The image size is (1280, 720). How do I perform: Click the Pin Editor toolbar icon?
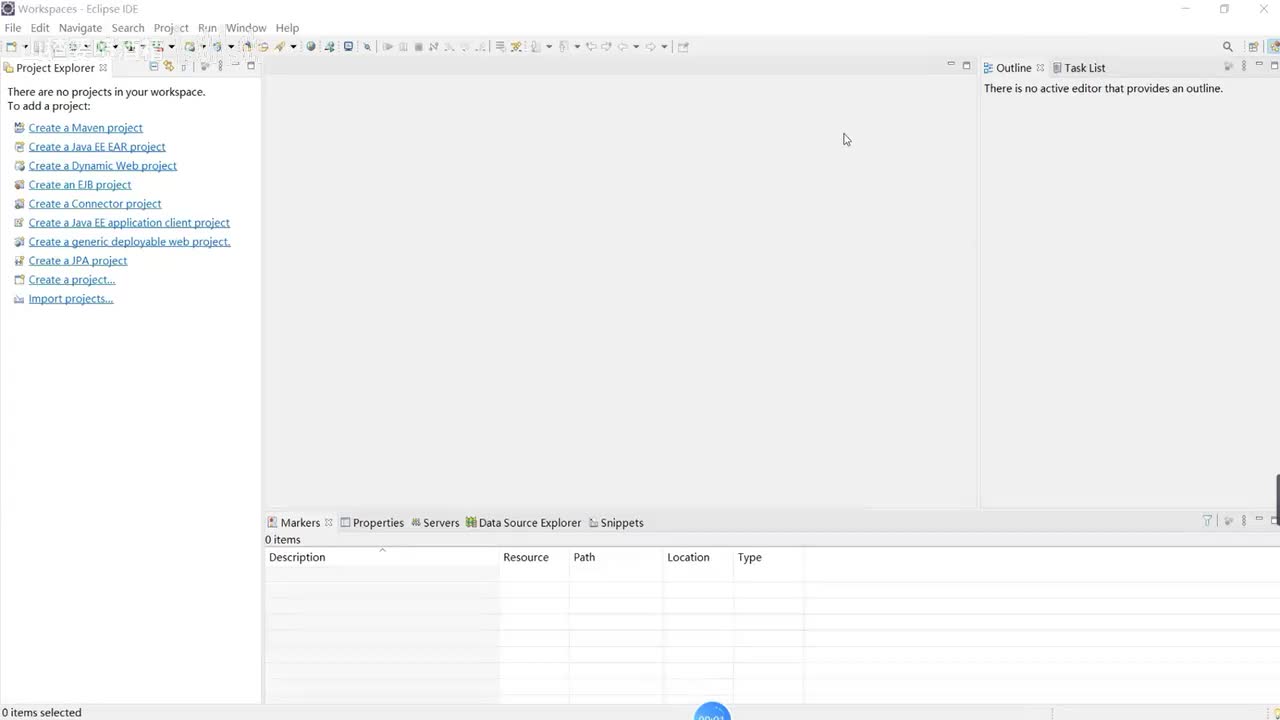pyautogui.click(x=683, y=47)
